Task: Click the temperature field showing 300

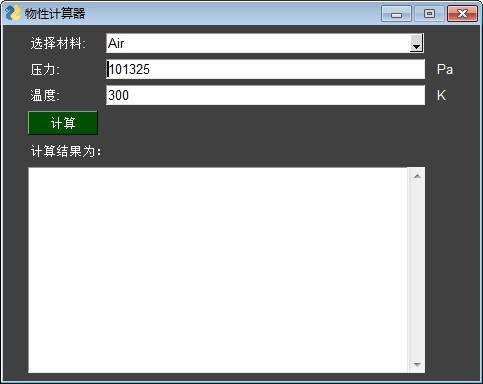Action: coord(265,95)
